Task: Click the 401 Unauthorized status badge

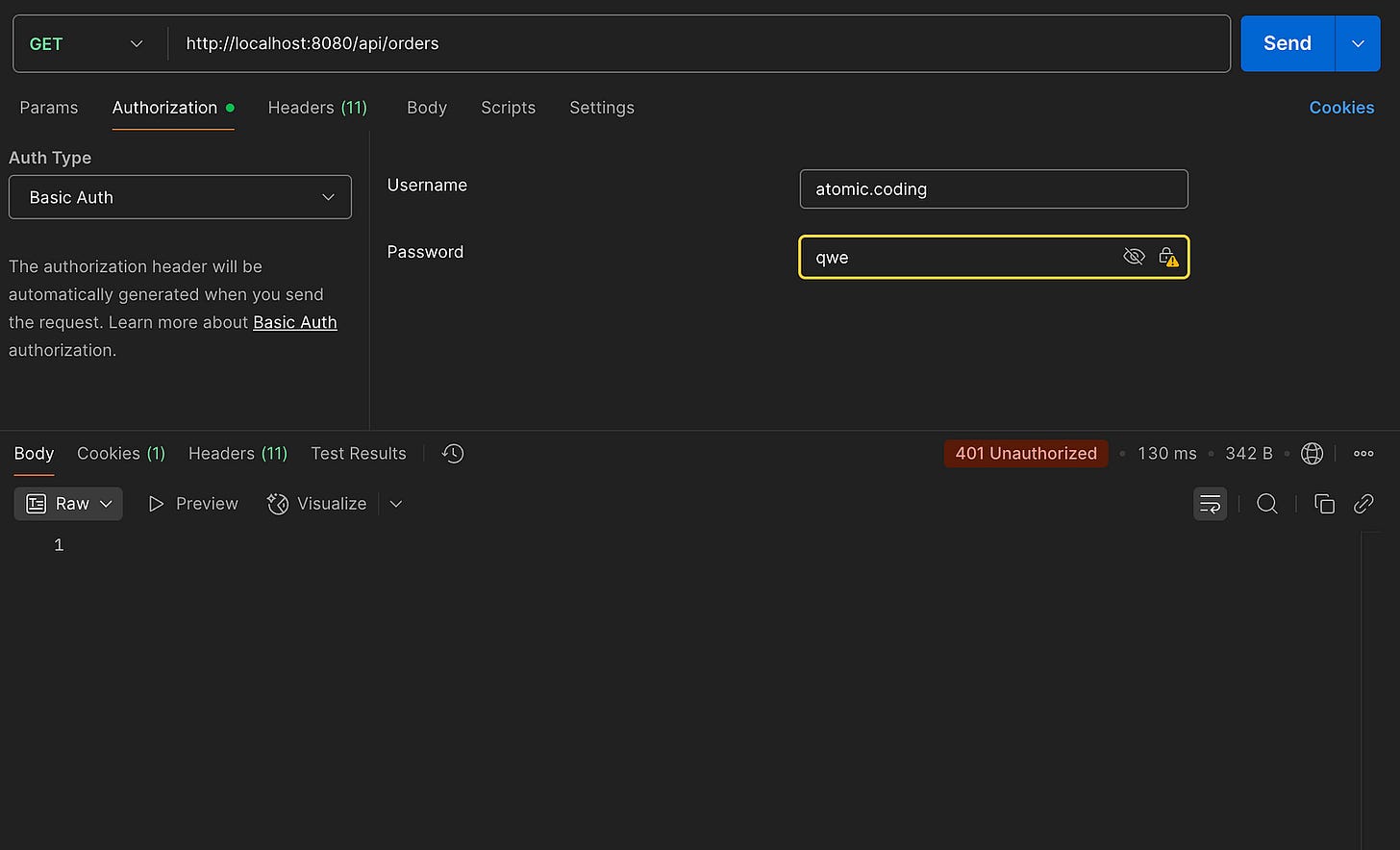Action: (x=1026, y=453)
